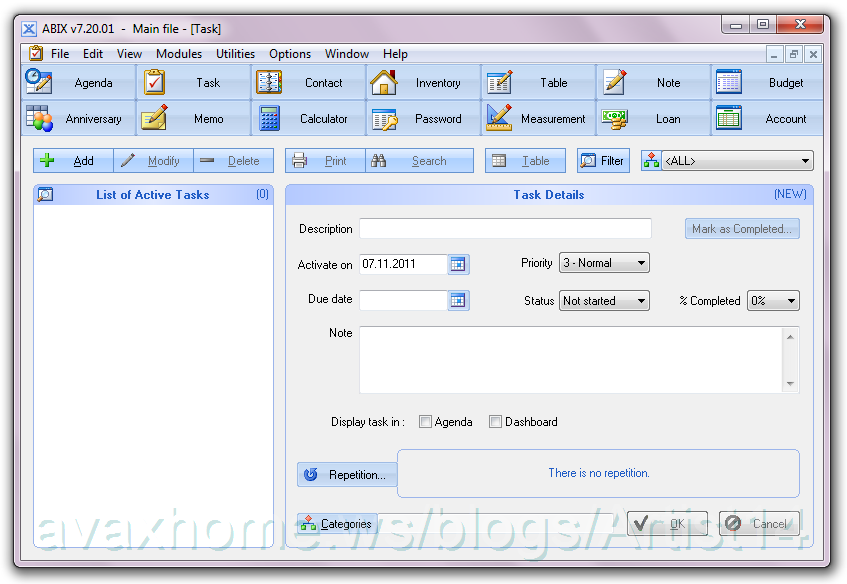The image size is (847, 584).
Task: Expand the Priority dropdown
Action: [641, 263]
